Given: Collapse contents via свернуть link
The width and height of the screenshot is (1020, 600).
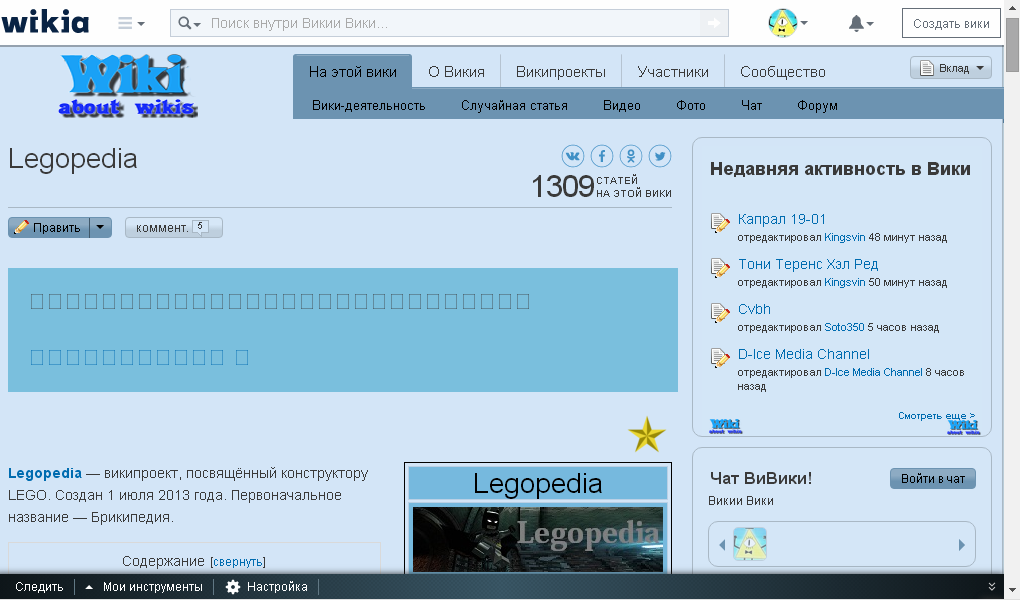Looking at the screenshot, I should click(238, 562).
